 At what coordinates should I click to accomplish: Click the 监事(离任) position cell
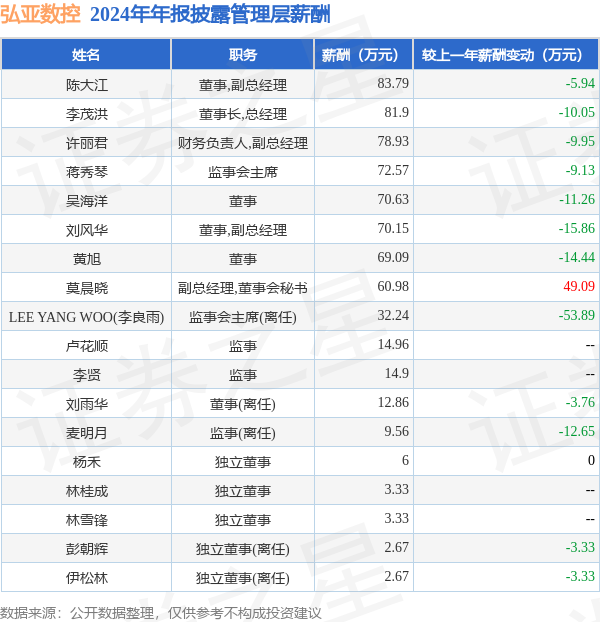[x=243, y=433]
